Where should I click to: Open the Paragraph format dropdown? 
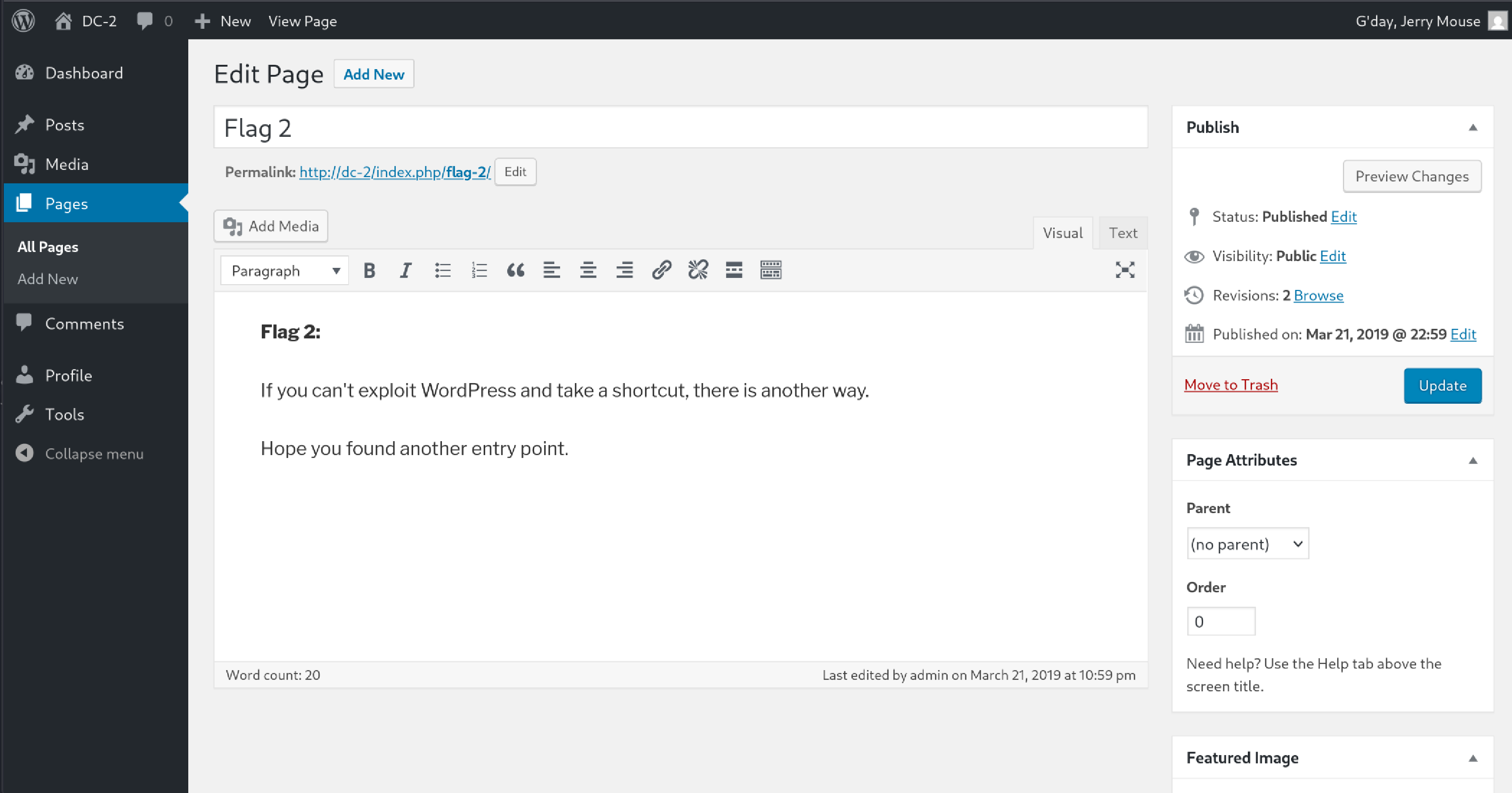[285, 270]
